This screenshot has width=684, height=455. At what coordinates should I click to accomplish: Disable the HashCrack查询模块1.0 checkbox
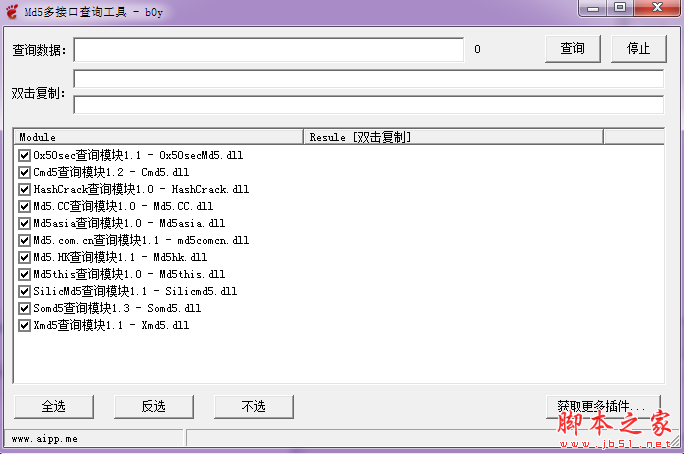24,189
